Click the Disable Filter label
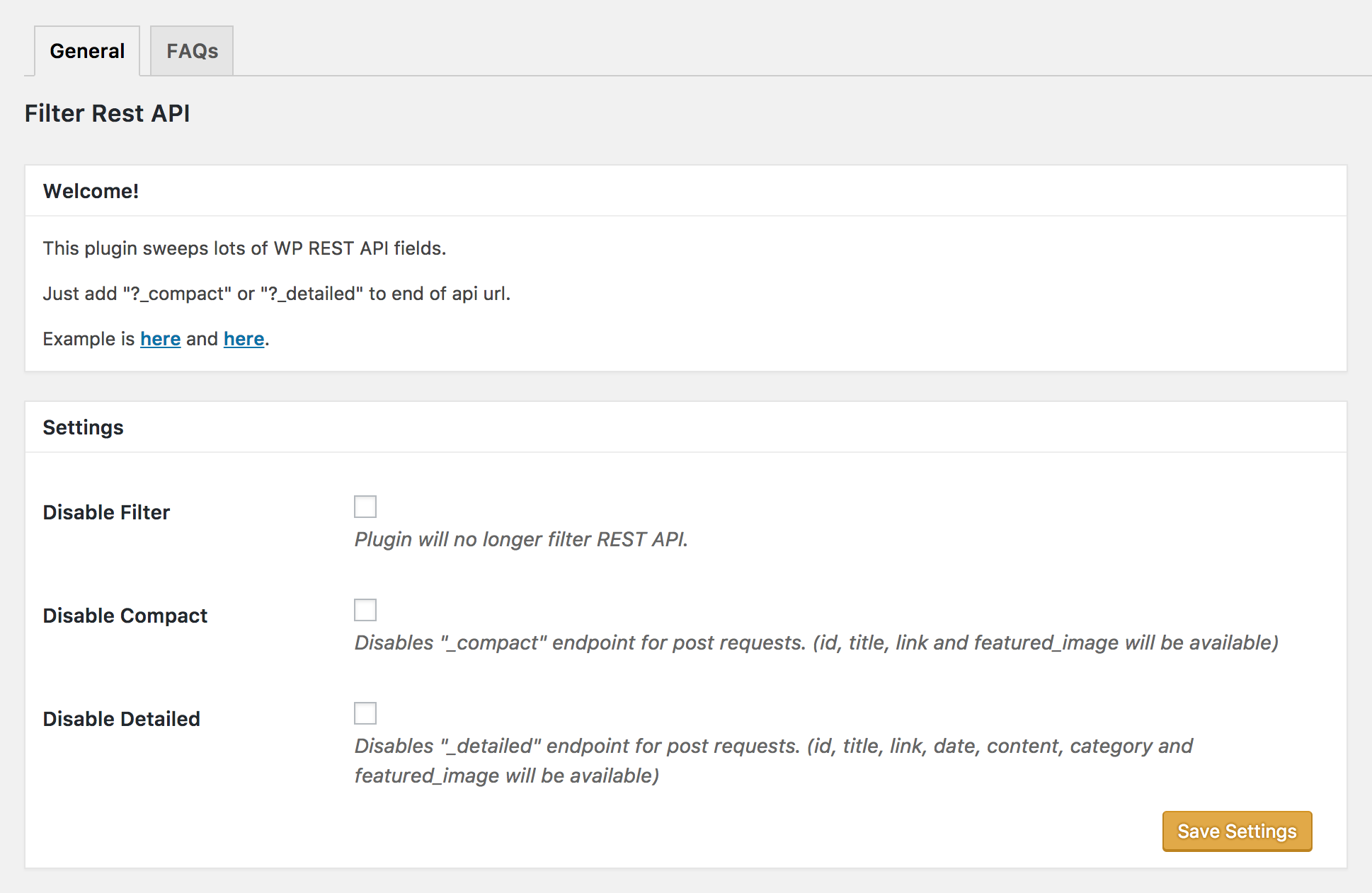The height and width of the screenshot is (893, 1372). tap(106, 512)
